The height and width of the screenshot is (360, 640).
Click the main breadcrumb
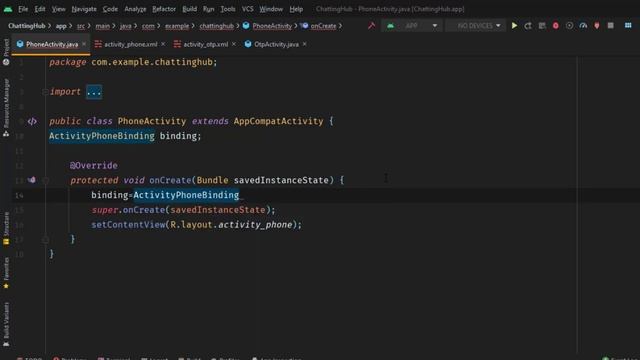102,26
